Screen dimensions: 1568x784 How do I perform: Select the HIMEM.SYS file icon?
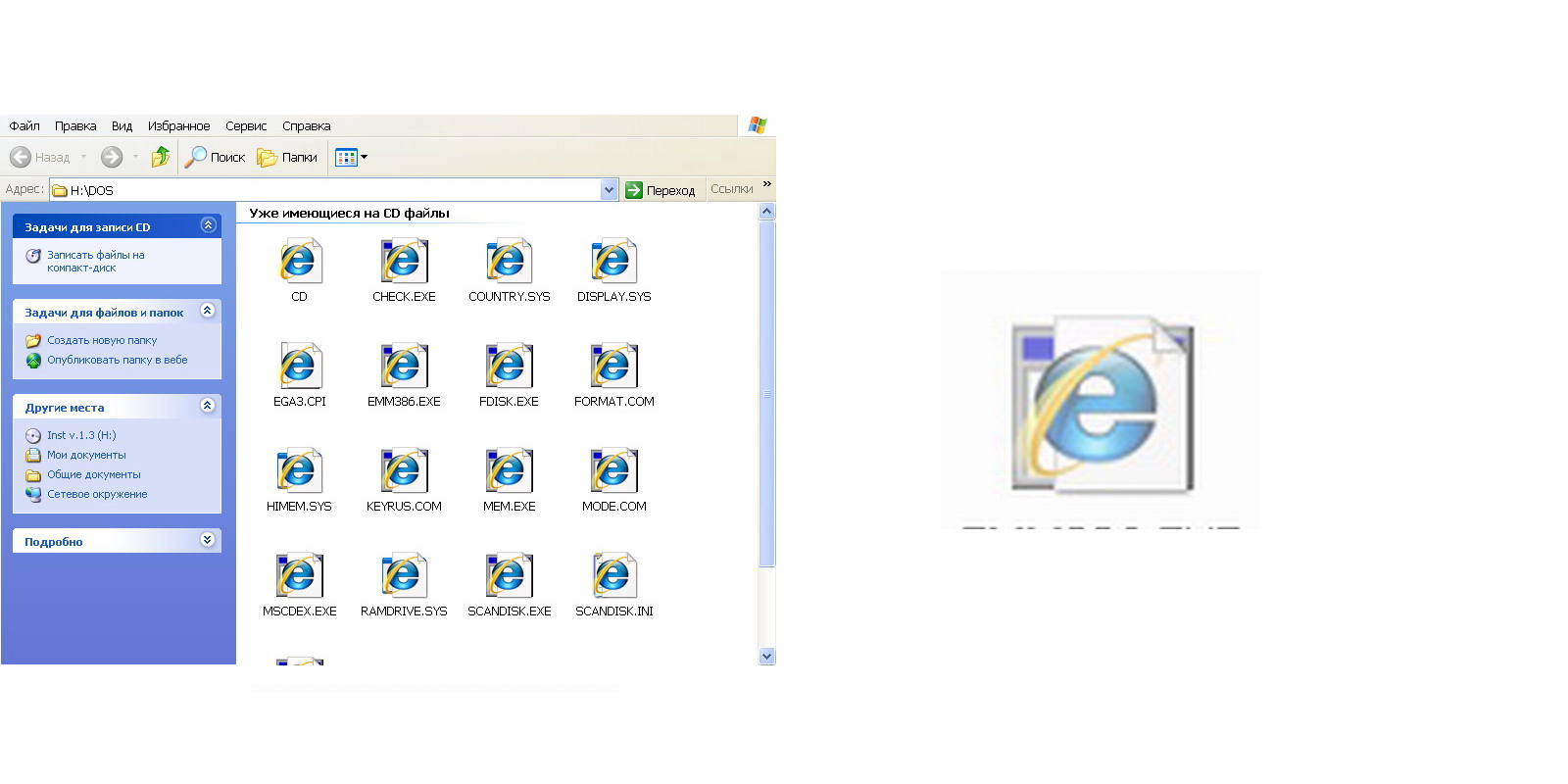point(299,470)
